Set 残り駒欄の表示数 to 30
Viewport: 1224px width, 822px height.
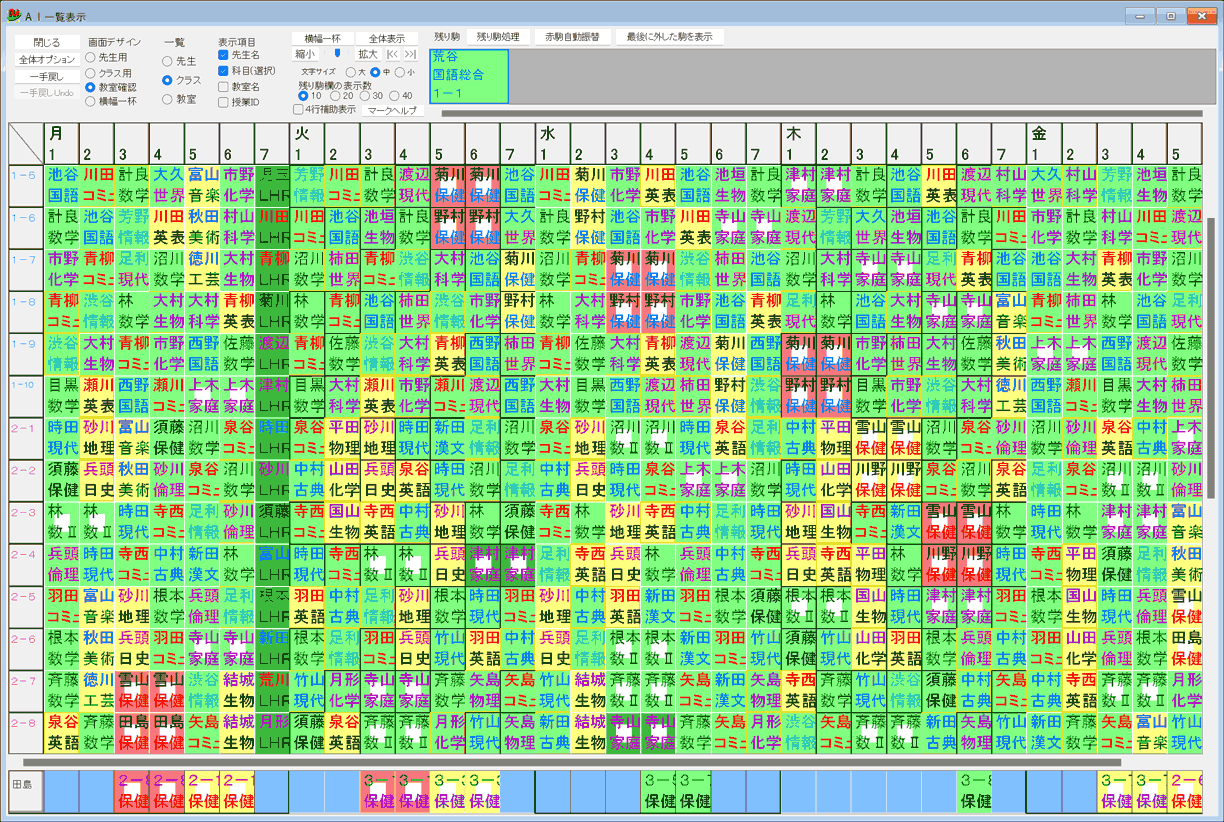pyautogui.click(x=371, y=96)
